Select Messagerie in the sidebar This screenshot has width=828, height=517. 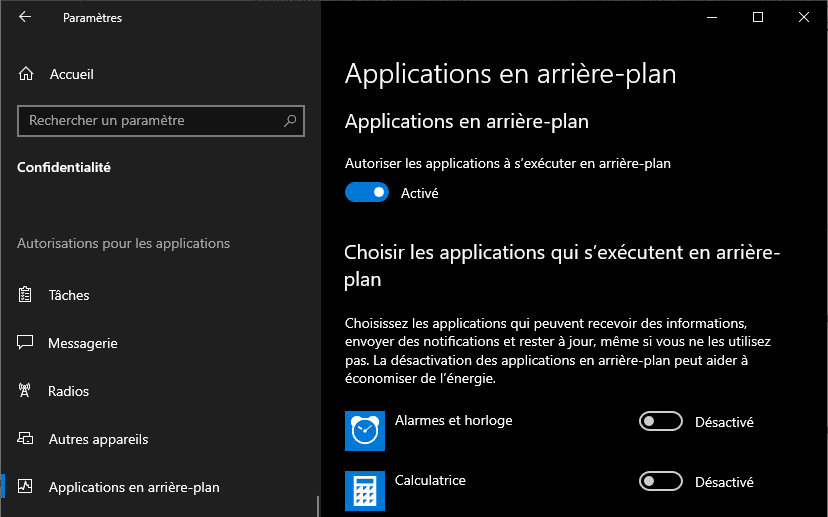(83, 343)
